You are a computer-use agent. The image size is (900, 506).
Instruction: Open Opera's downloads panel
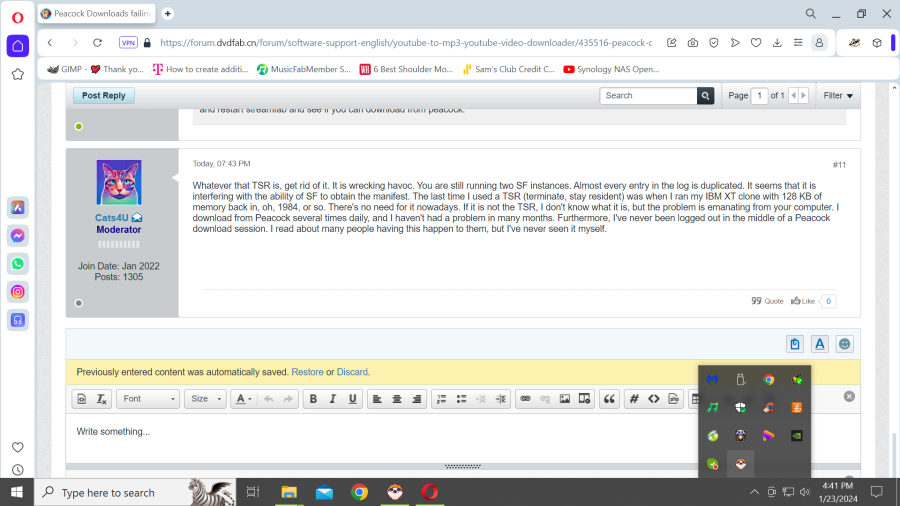(x=777, y=42)
